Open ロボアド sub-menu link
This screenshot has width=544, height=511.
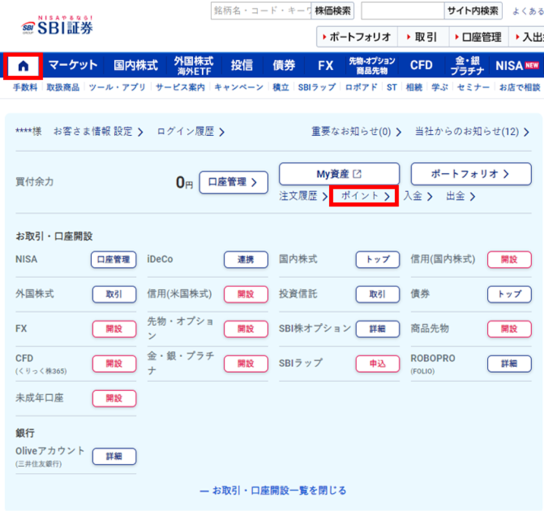[x=361, y=87]
